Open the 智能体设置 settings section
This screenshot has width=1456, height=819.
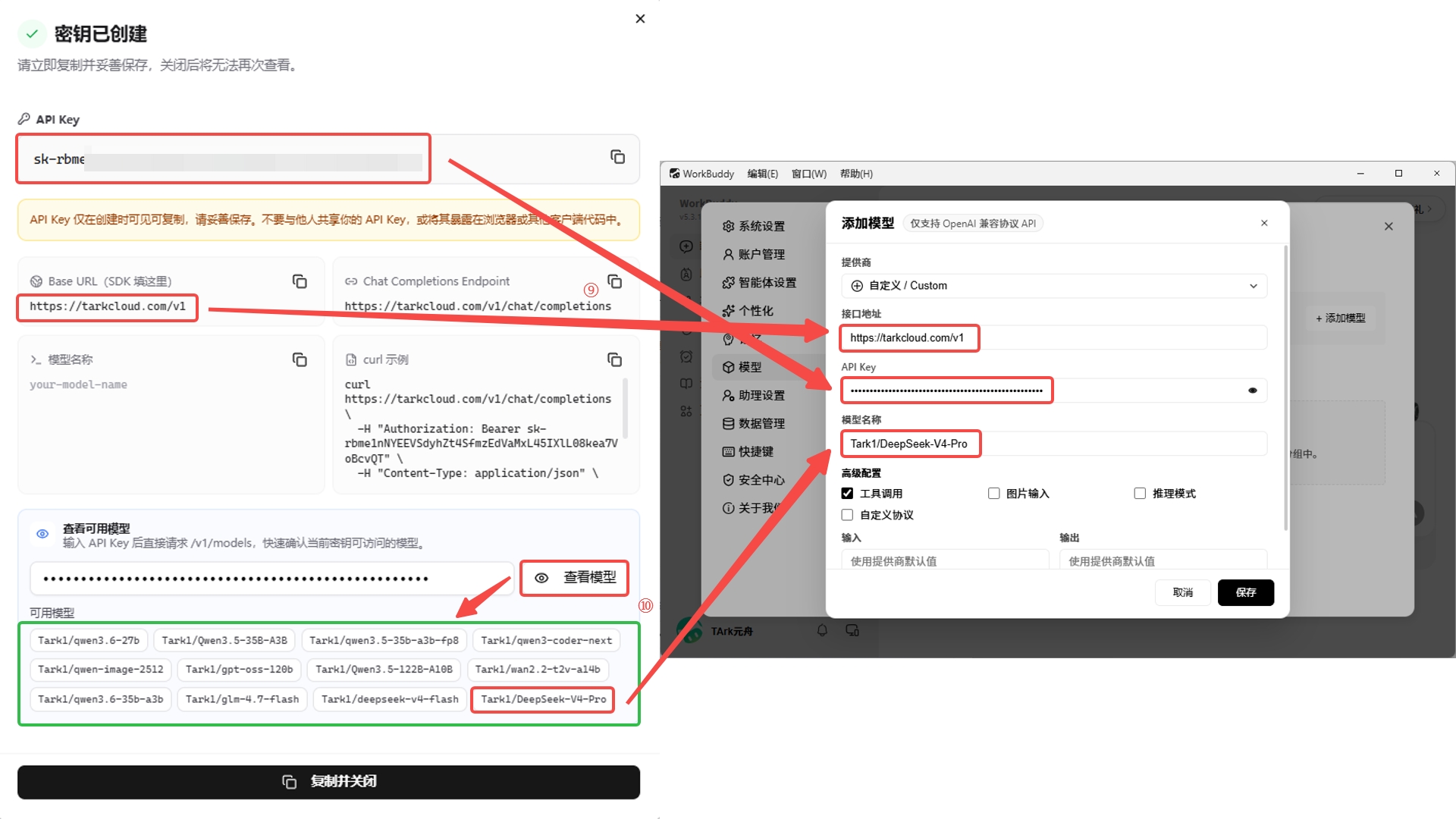(759, 282)
